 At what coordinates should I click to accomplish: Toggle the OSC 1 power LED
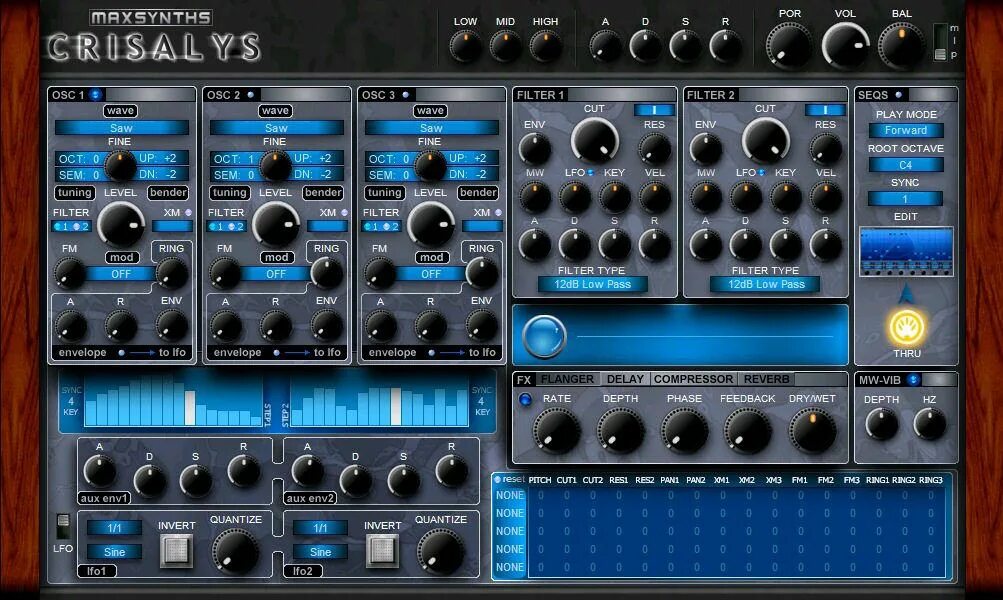[x=95, y=95]
